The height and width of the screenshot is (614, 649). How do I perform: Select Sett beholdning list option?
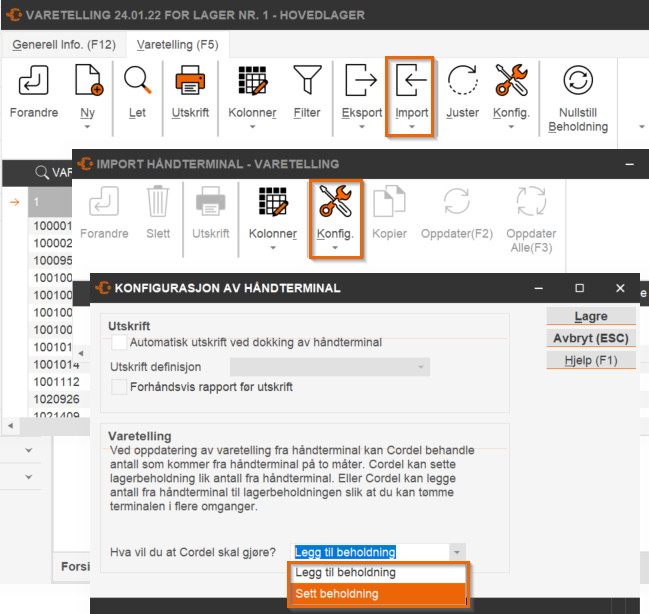378,594
